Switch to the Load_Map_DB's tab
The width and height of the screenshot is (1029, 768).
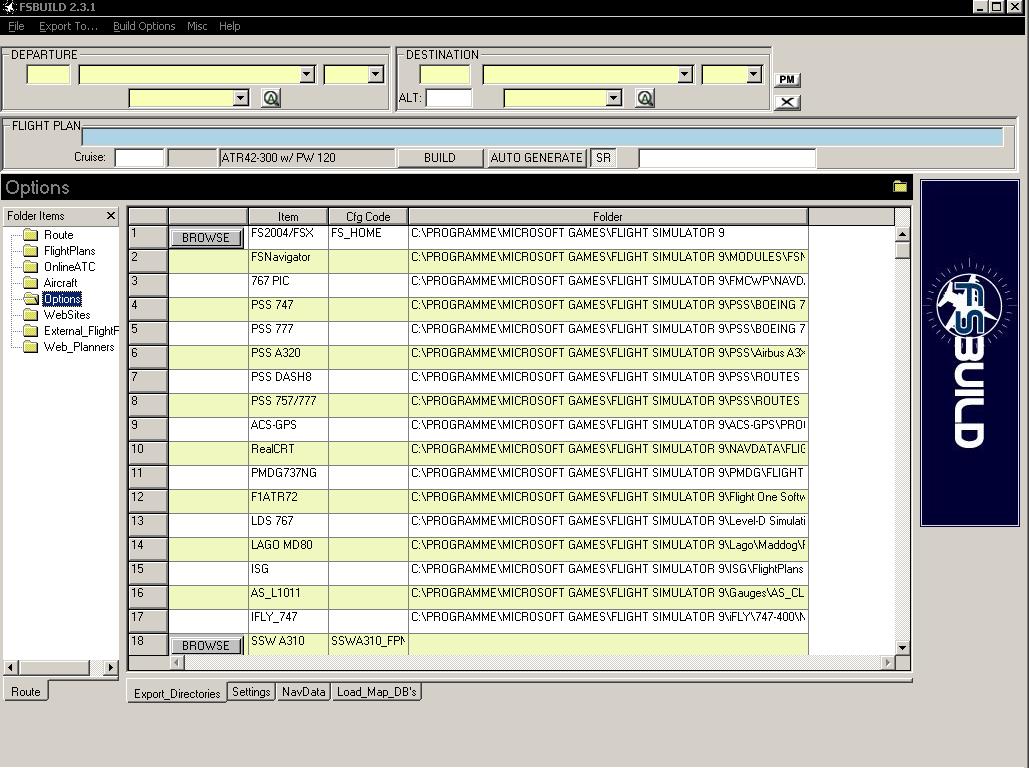click(376, 692)
